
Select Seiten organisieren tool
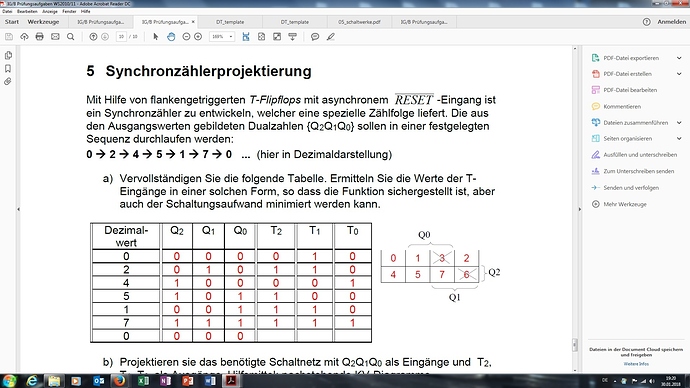click(627, 139)
